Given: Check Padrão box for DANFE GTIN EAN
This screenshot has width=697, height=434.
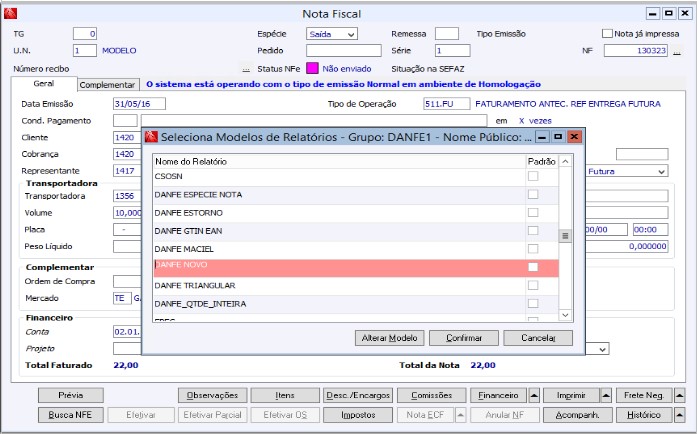Looking at the screenshot, I should pos(533,231).
